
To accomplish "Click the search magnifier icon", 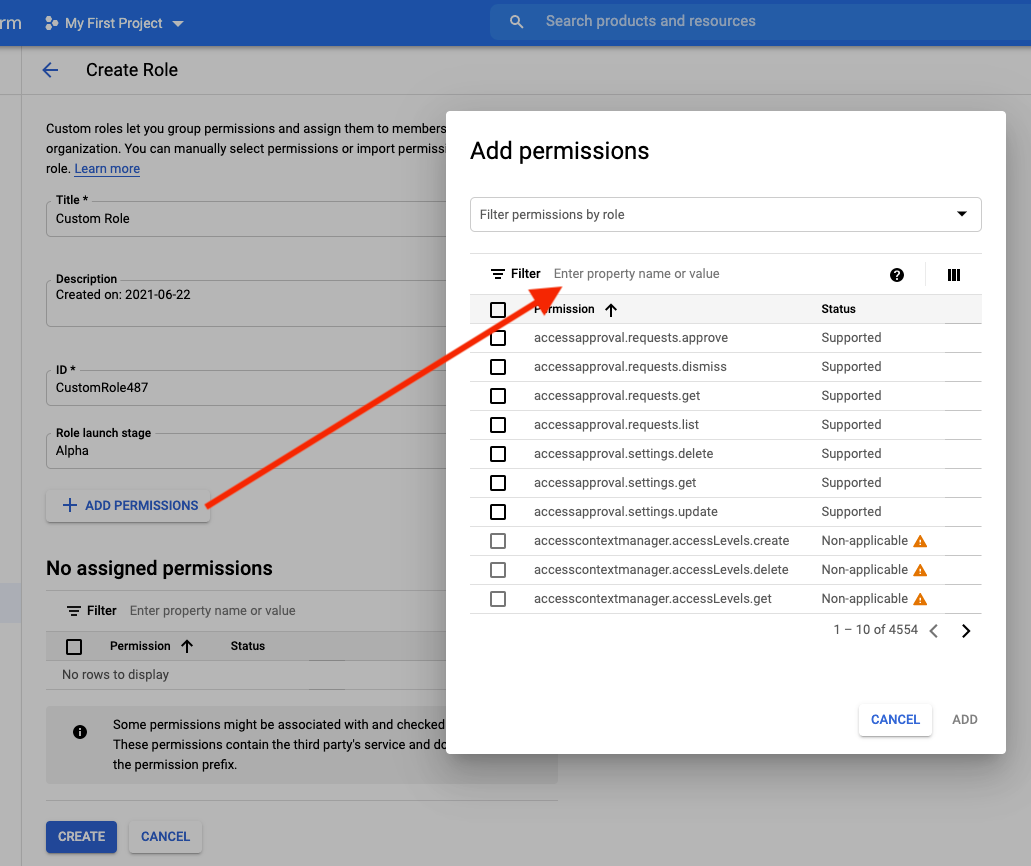I will pos(517,22).
